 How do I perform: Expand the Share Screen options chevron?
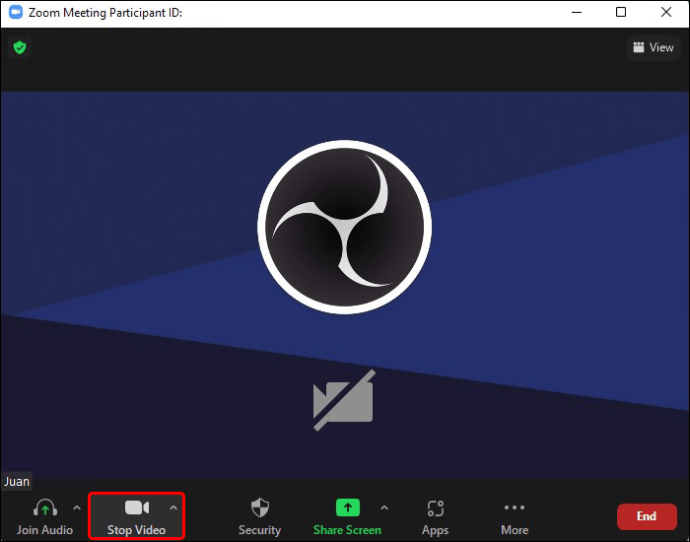(384, 508)
